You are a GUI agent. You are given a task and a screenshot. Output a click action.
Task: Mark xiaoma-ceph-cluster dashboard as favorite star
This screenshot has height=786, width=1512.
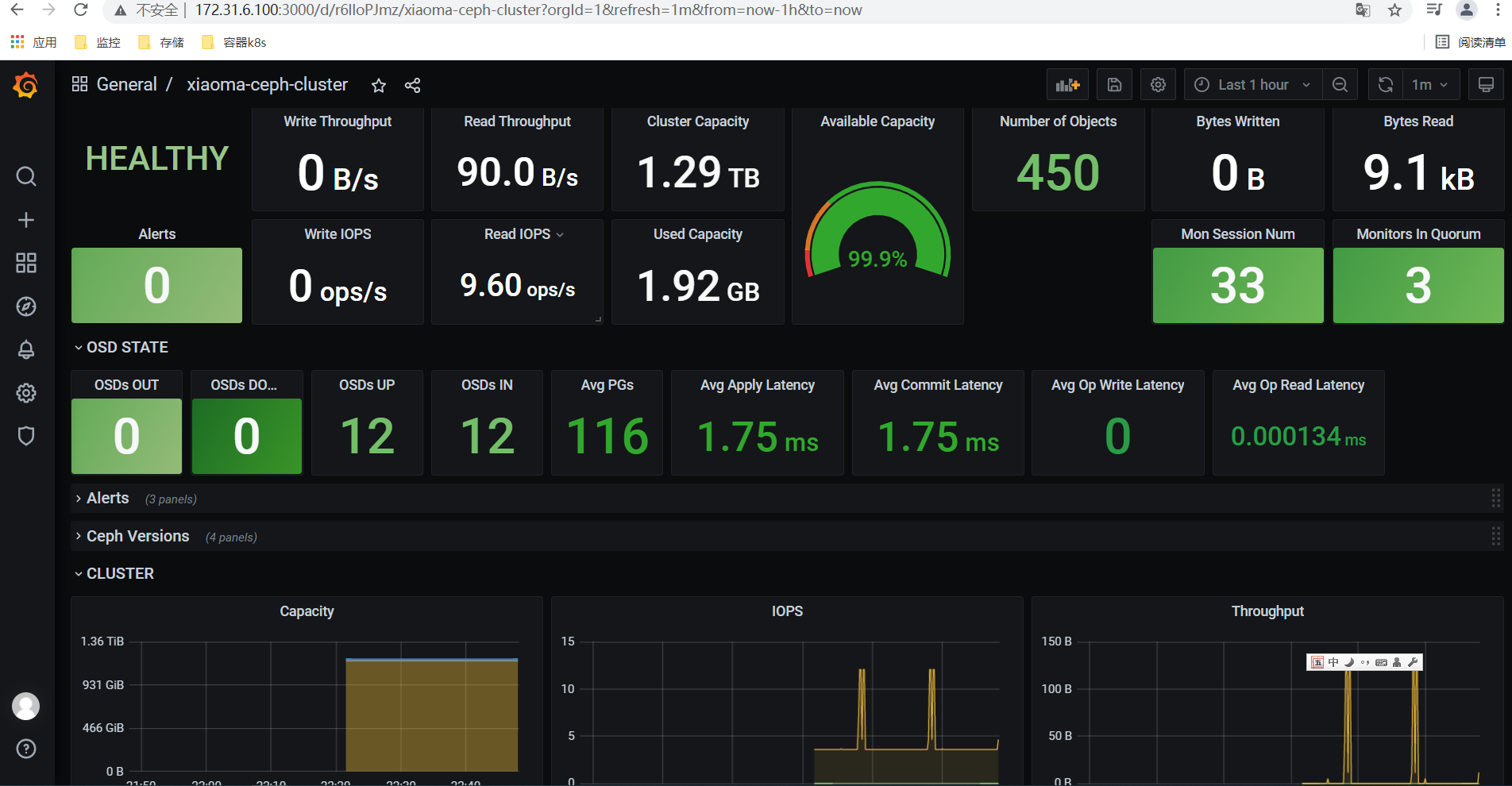(x=379, y=85)
